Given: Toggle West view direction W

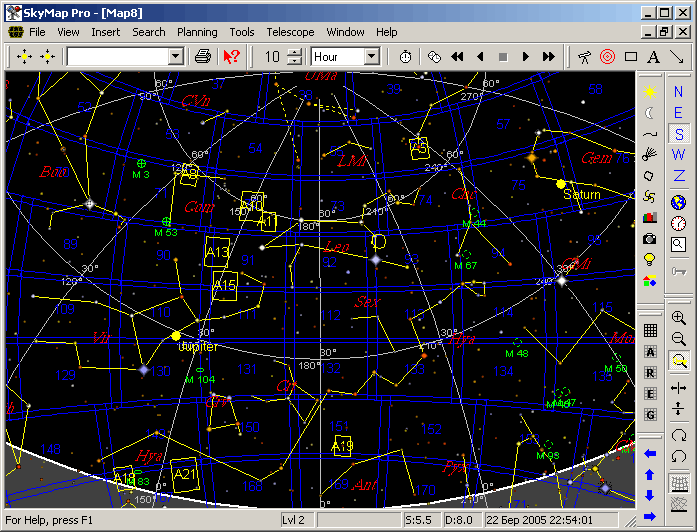Looking at the screenshot, I should pyautogui.click(x=678, y=155).
